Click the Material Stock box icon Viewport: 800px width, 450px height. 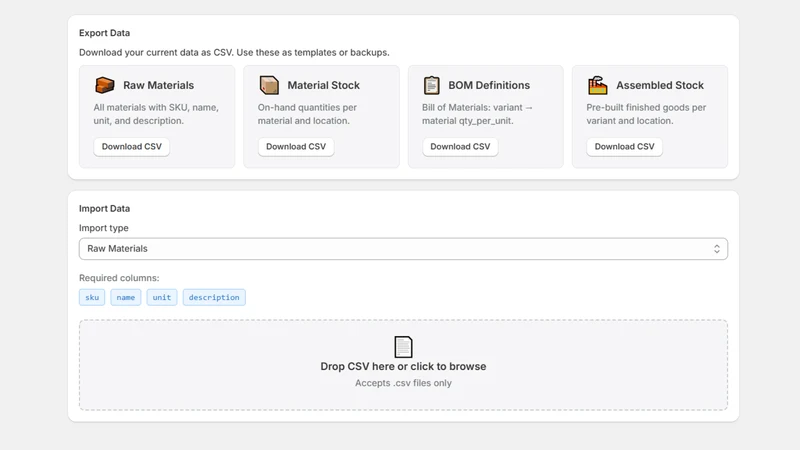click(x=269, y=85)
